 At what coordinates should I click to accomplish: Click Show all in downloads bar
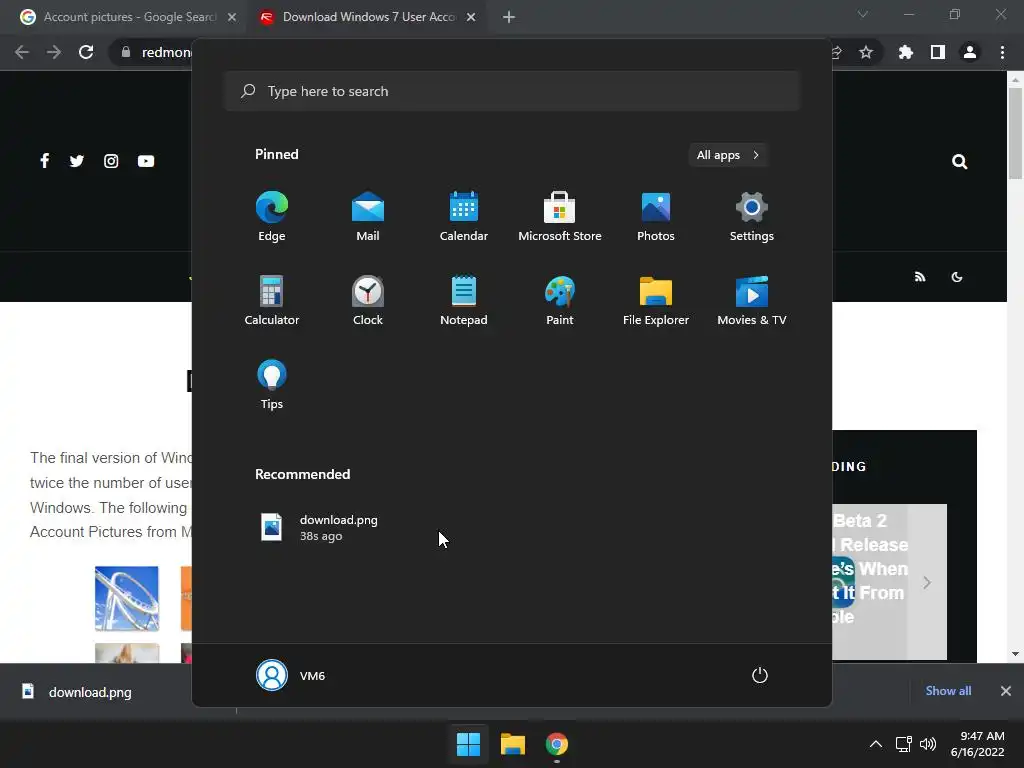[948, 691]
